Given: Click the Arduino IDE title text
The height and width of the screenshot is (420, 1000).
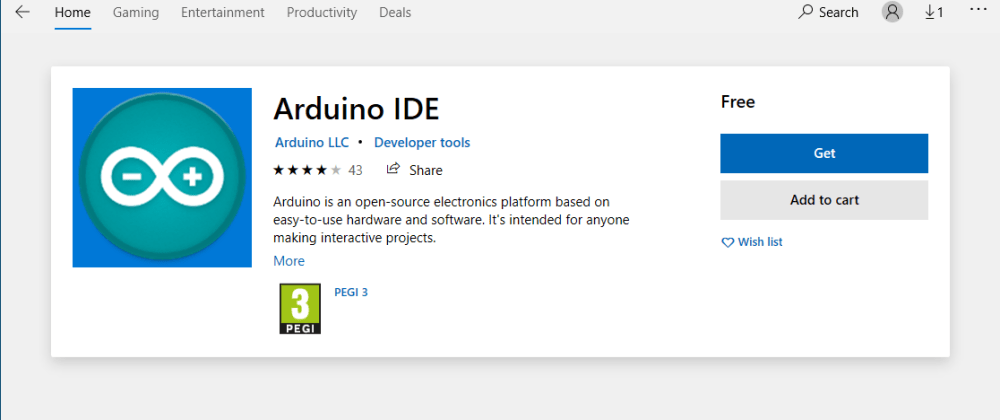Looking at the screenshot, I should [357, 110].
